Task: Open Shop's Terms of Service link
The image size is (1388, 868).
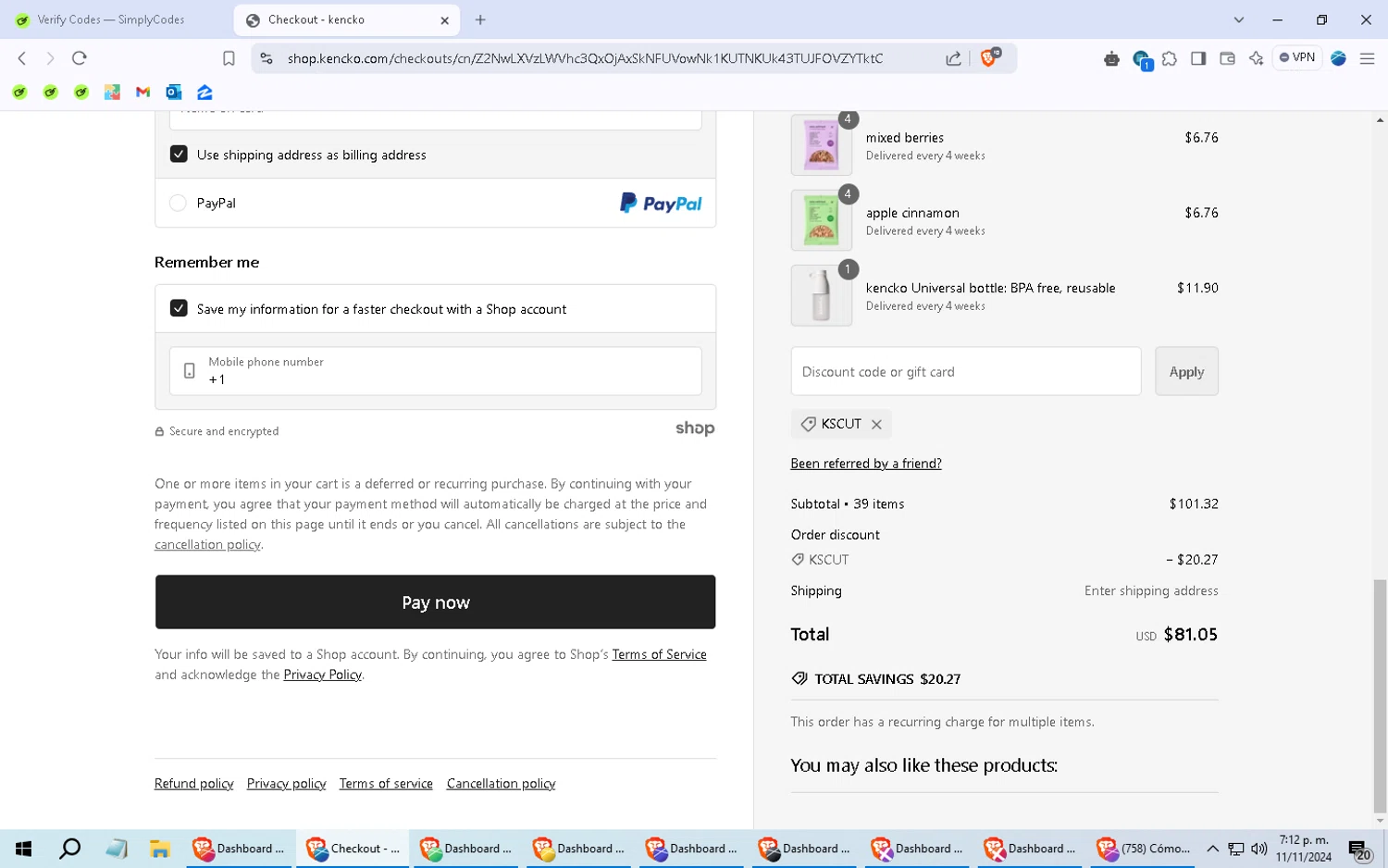Action: [x=659, y=654]
